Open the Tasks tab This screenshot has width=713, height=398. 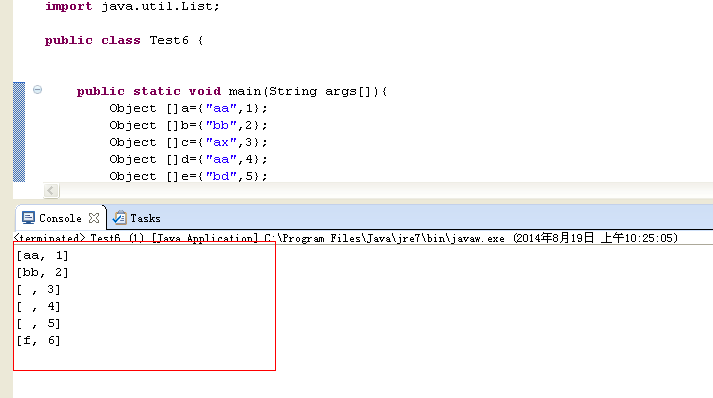(146, 218)
